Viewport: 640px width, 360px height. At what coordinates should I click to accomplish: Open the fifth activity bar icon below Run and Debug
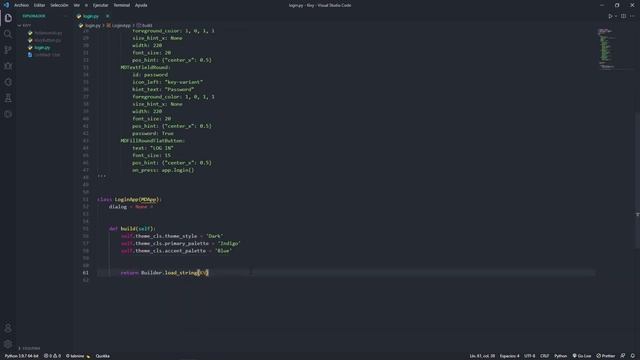8,82
